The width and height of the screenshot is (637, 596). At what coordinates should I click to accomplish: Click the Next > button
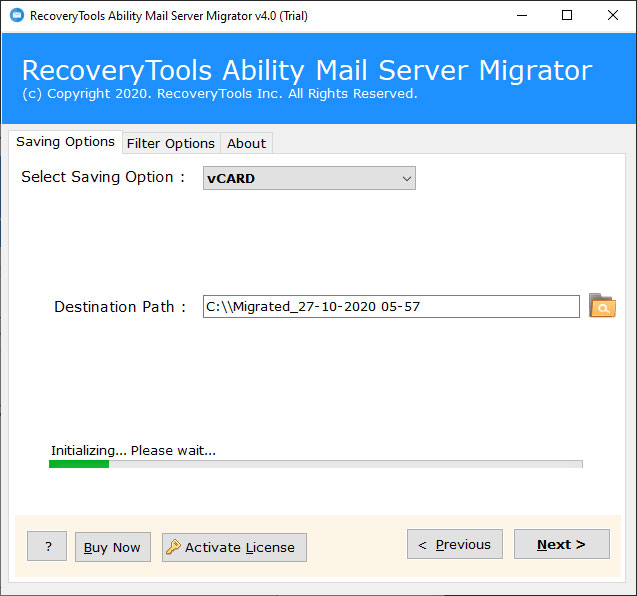561,544
